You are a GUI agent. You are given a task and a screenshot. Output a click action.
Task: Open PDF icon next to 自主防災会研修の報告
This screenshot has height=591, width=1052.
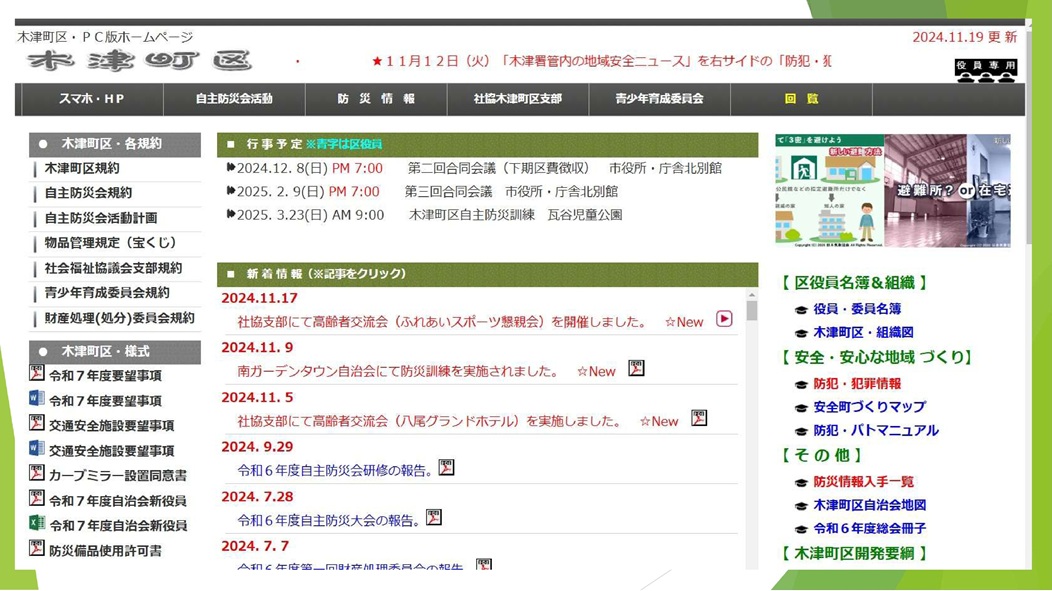click(x=446, y=467)
